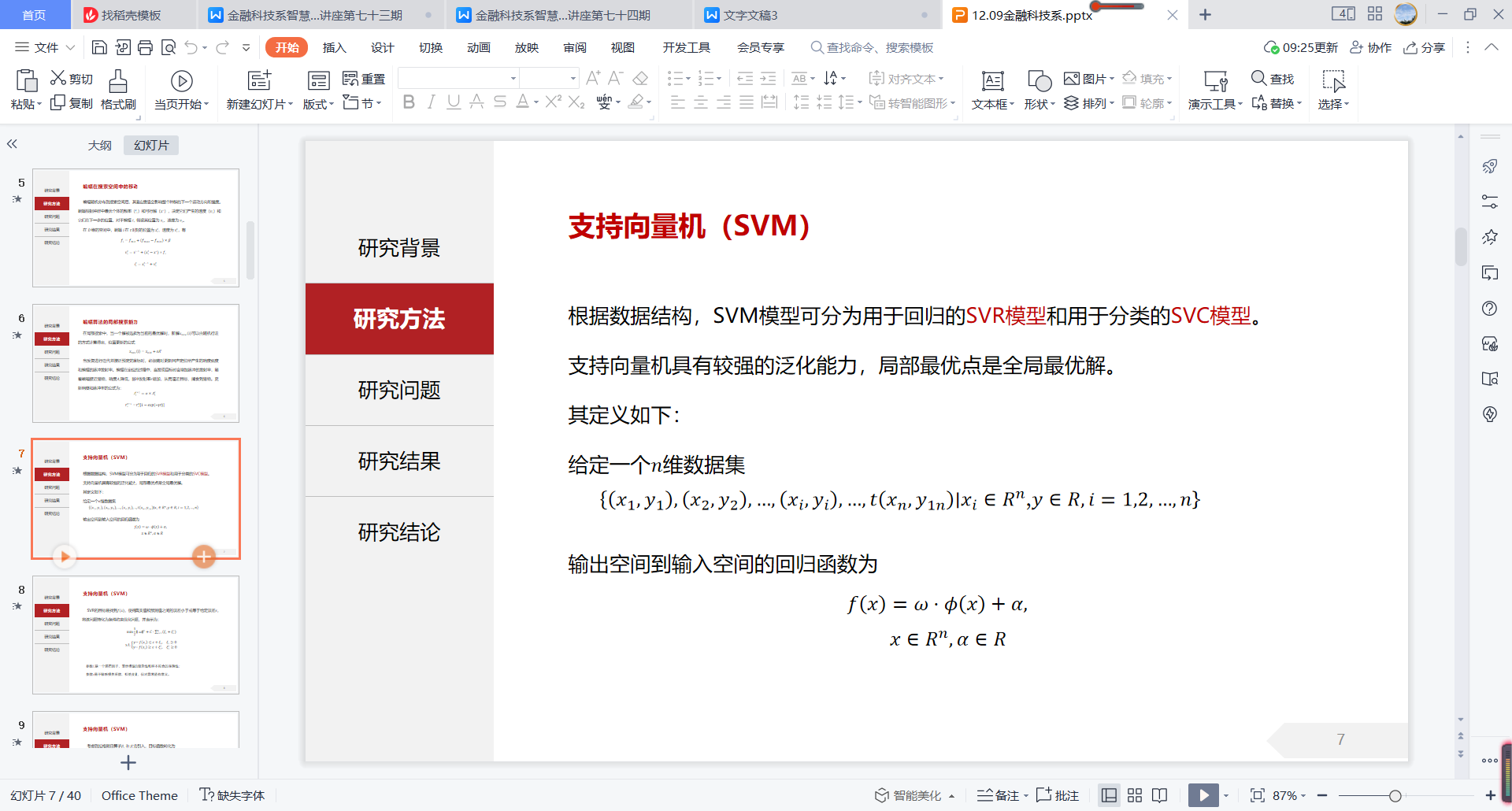Click the Save icon in quick toolbar

(x=99, y=47)
